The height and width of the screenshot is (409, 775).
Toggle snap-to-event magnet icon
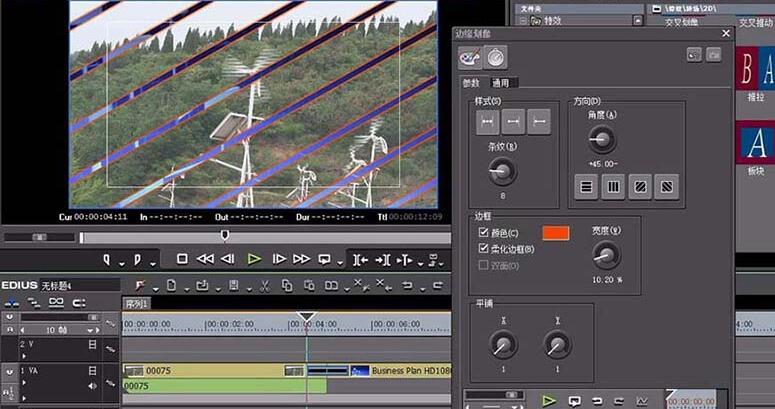pos(79,303)
